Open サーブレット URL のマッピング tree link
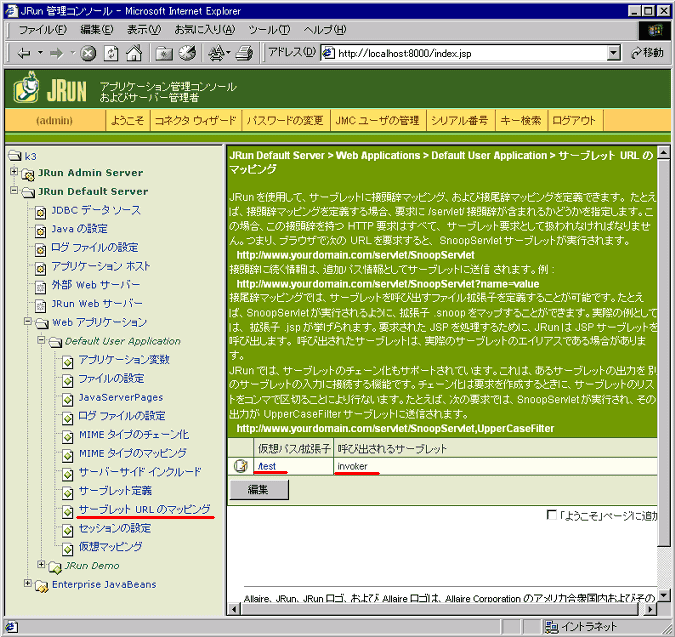This screenshot has width=675, height=637. [145, 509]
